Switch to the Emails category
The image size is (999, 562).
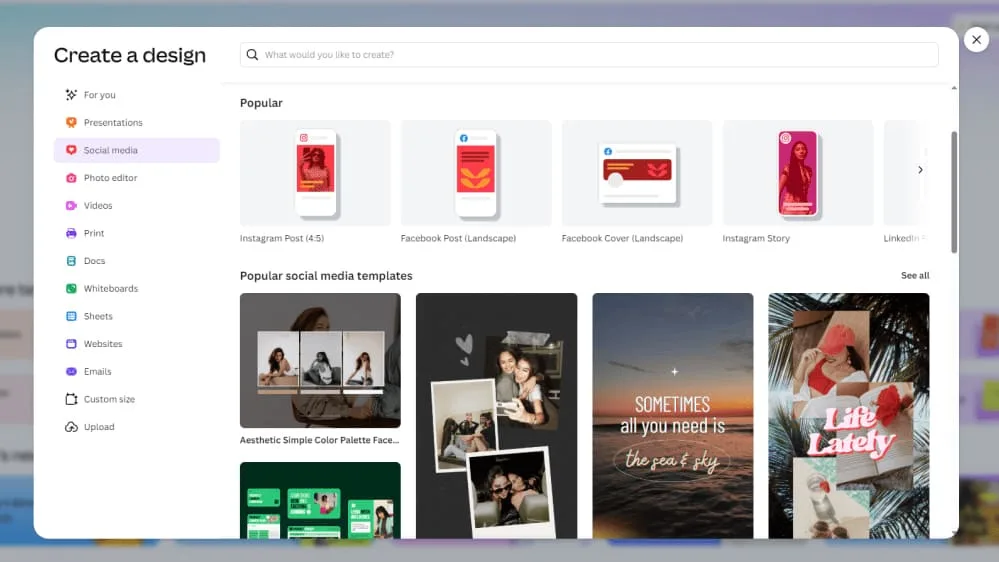[97, 372]
